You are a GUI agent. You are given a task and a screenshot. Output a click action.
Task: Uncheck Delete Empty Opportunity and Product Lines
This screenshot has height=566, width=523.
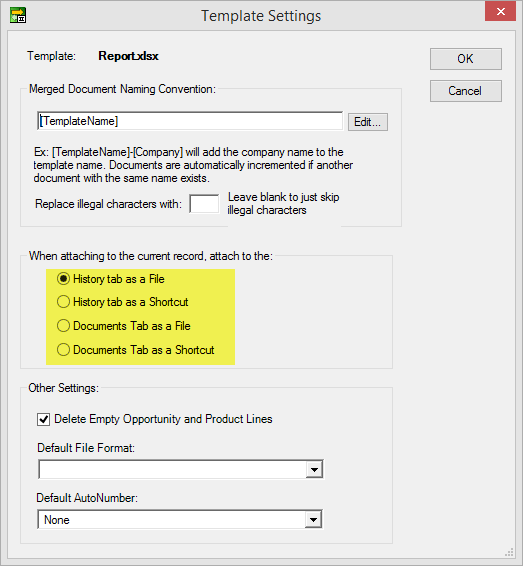[44, 419]
